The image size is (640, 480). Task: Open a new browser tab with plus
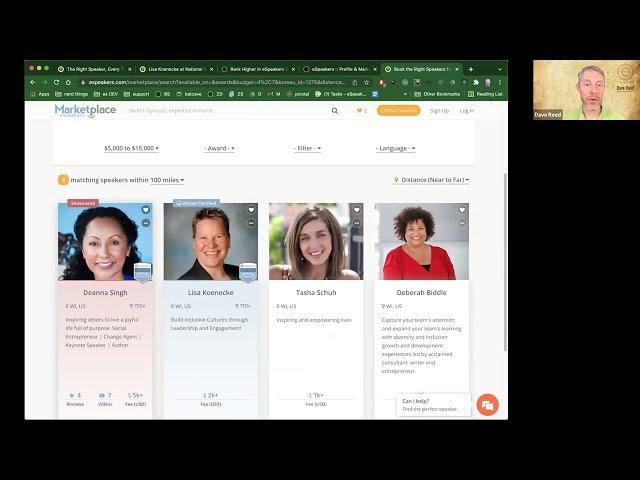coord(471,69)
